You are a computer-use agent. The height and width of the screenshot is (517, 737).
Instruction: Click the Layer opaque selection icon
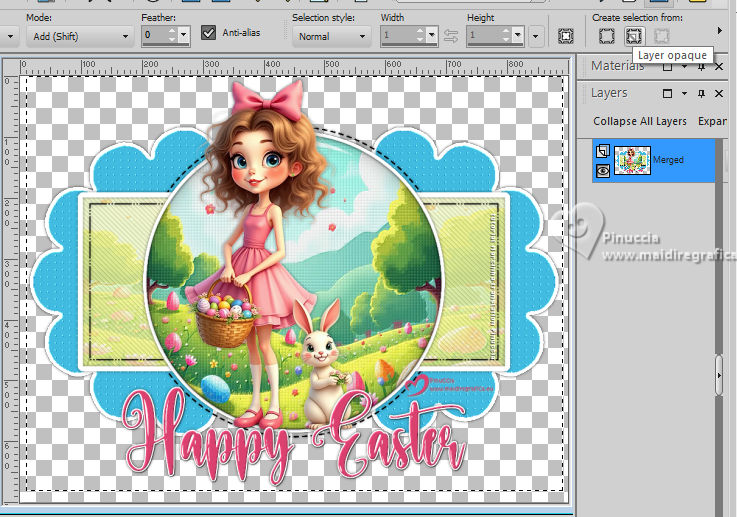pos(633,36)
